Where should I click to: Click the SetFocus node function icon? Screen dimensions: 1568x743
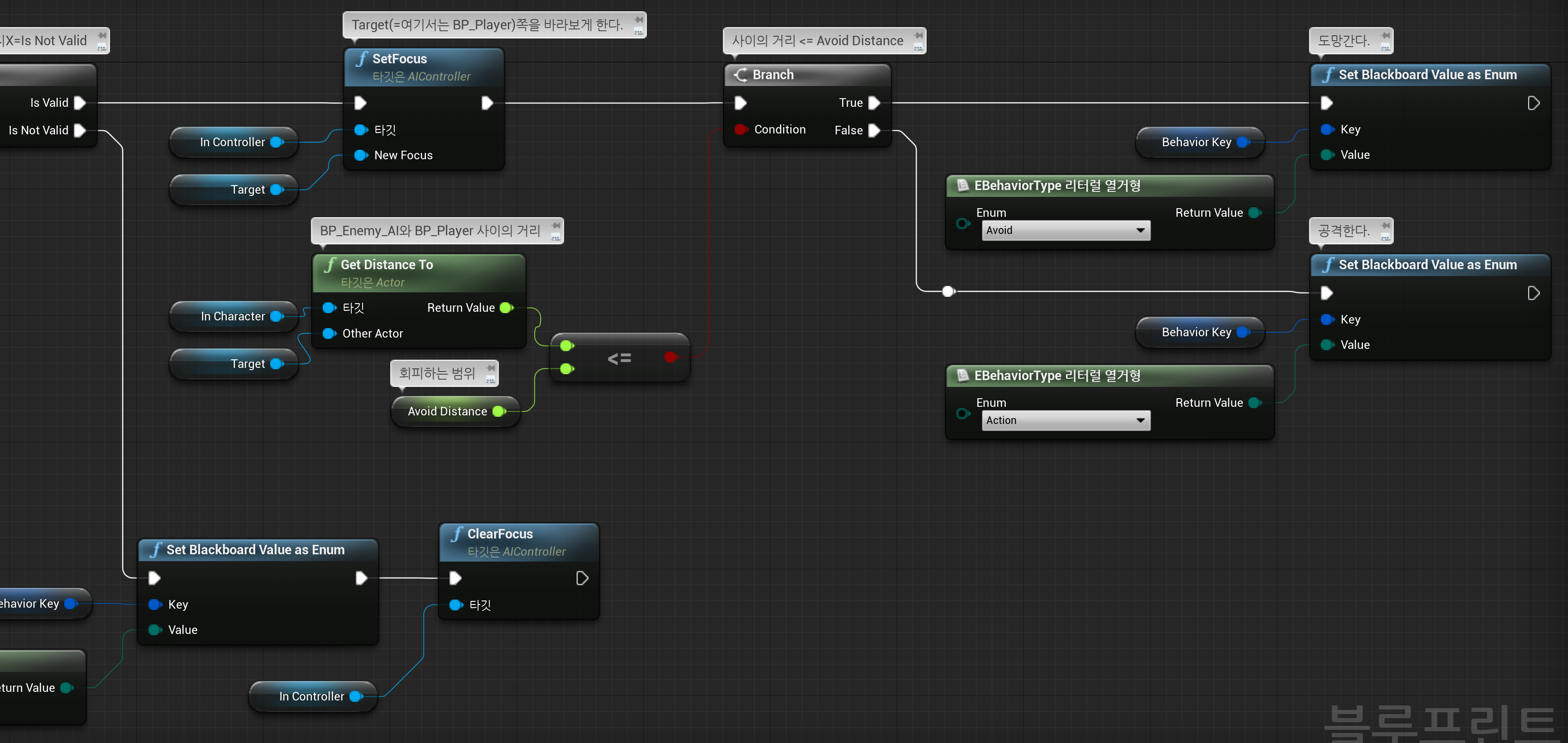coord(362,59)
